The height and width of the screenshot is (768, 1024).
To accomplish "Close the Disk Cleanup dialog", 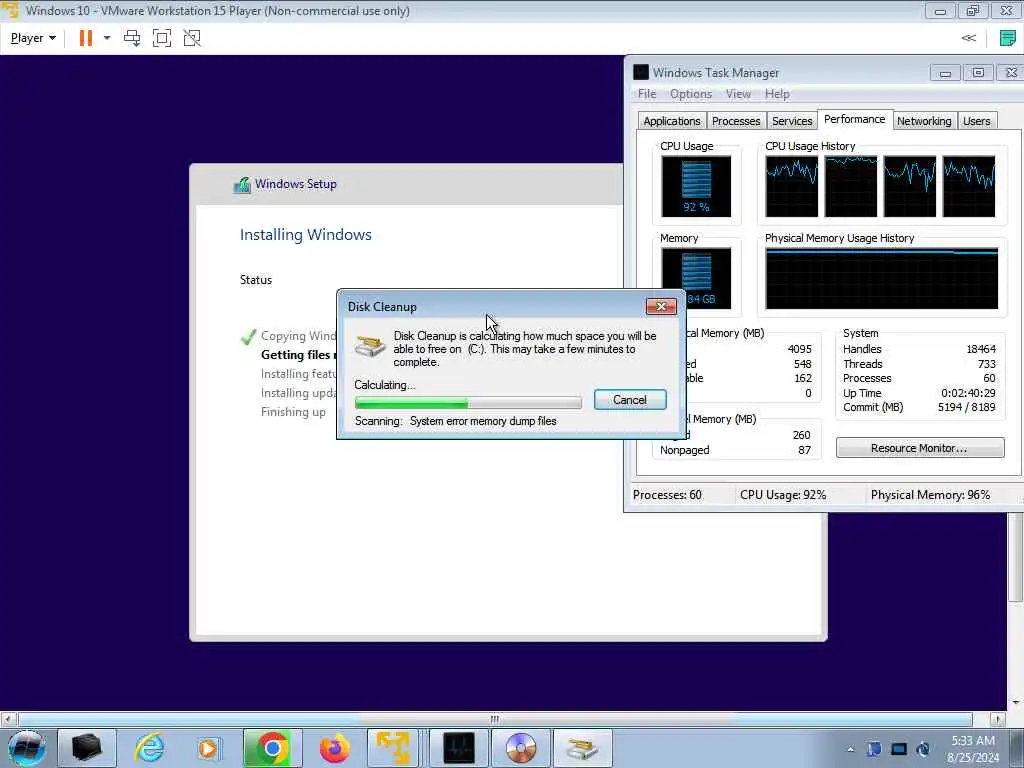I will pos(661,306).
